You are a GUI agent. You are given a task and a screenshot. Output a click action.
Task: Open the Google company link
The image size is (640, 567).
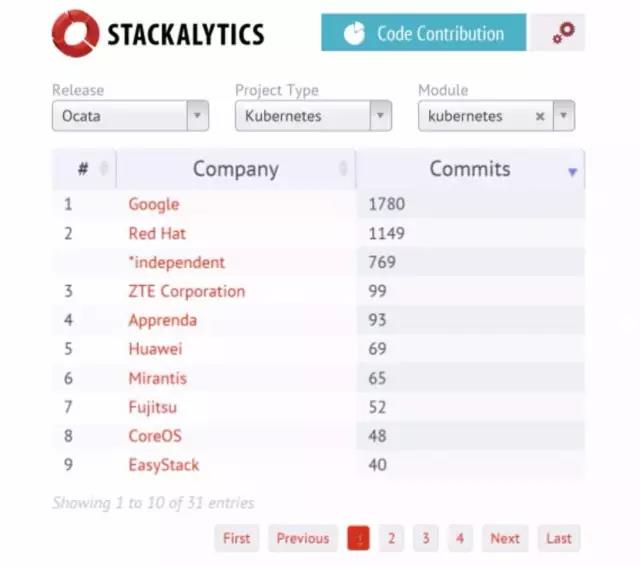(154, 204)
